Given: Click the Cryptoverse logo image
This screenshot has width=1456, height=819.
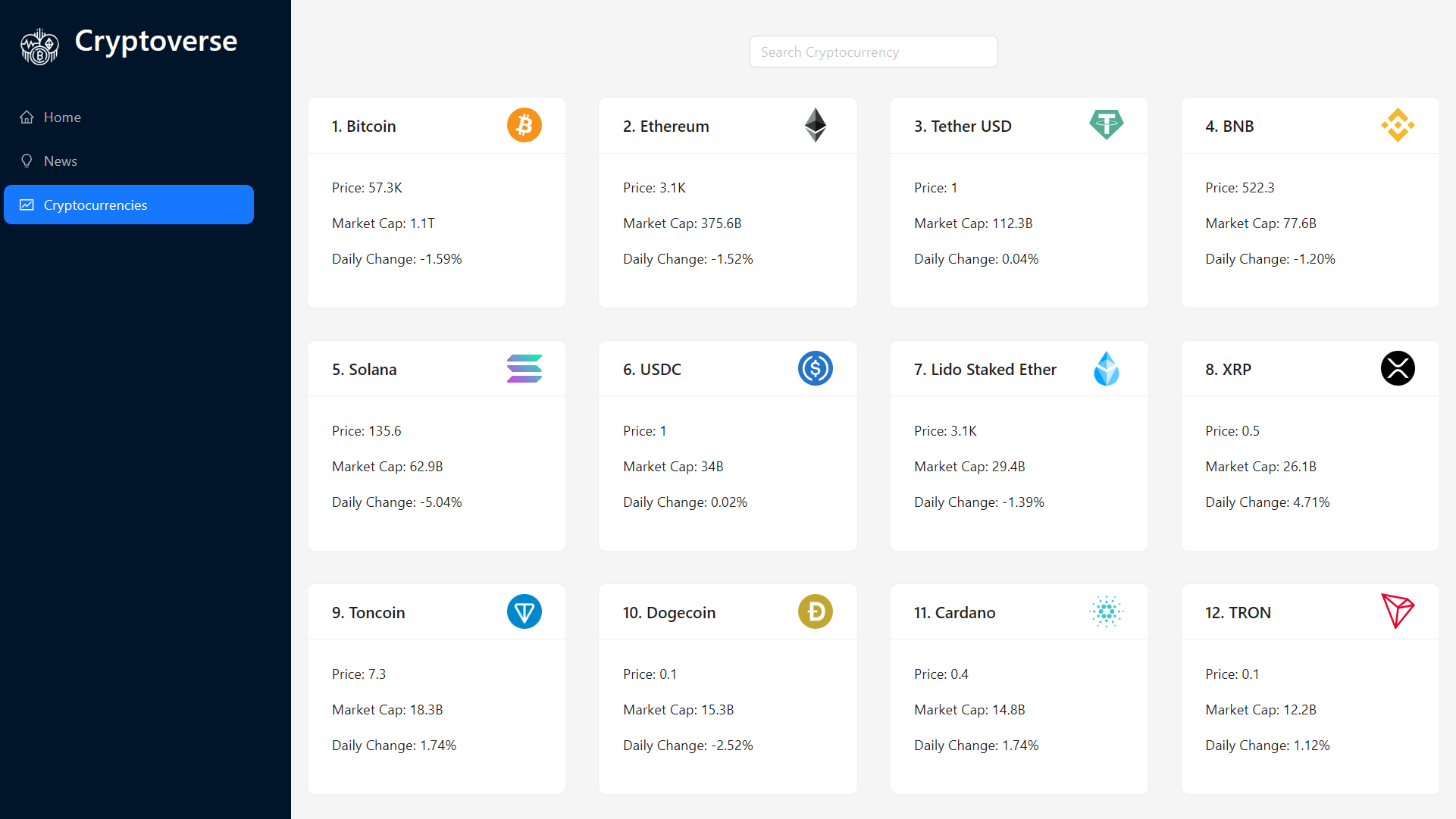Looking at the screenshot, I should (39, 47).
